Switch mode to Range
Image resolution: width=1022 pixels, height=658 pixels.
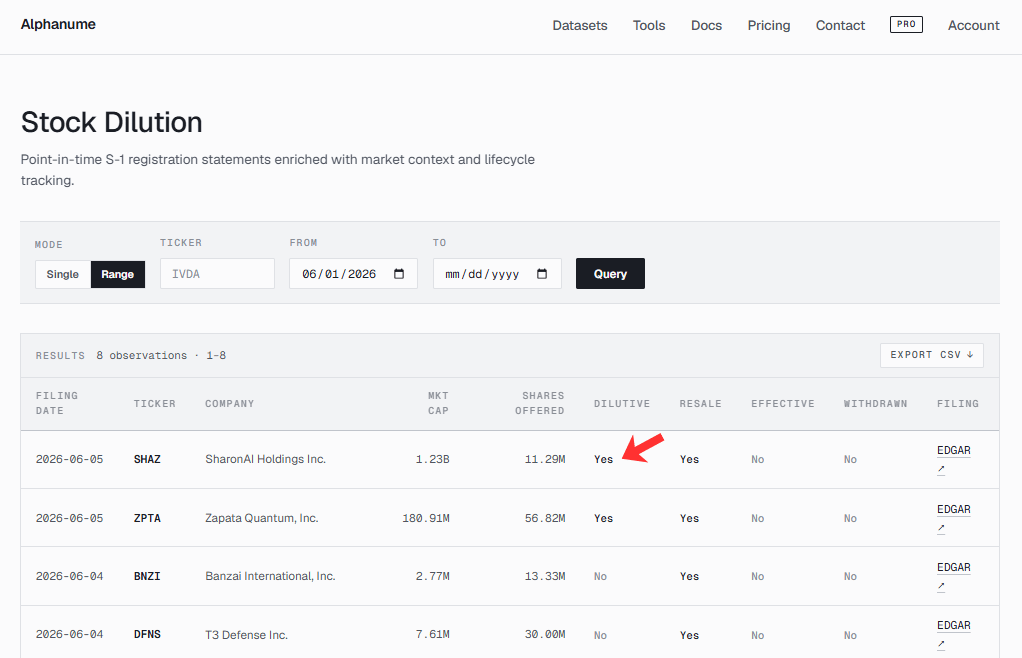click(x=117, y=274)
